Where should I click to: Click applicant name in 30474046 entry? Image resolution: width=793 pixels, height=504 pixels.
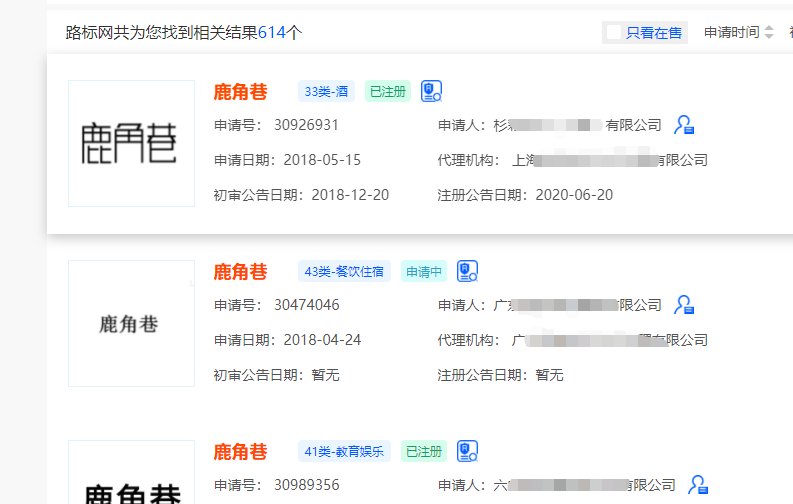[x=578, y=305]
